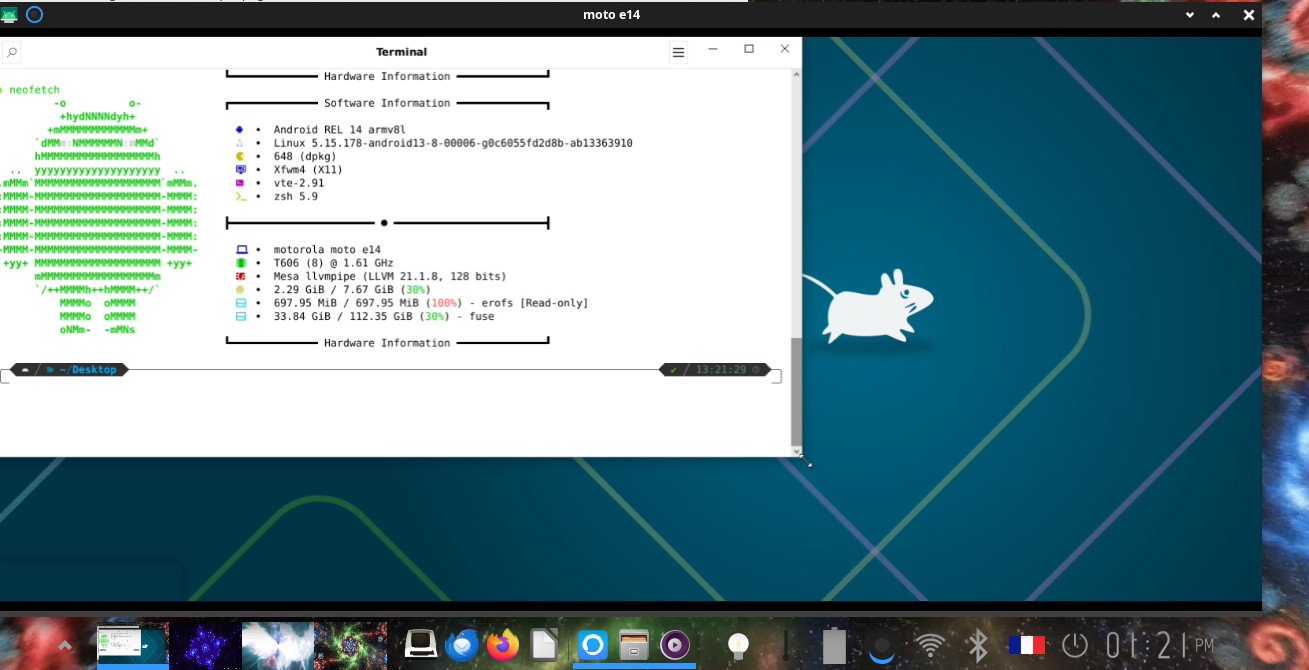Open the purple media player icon in taskbar

676,645
